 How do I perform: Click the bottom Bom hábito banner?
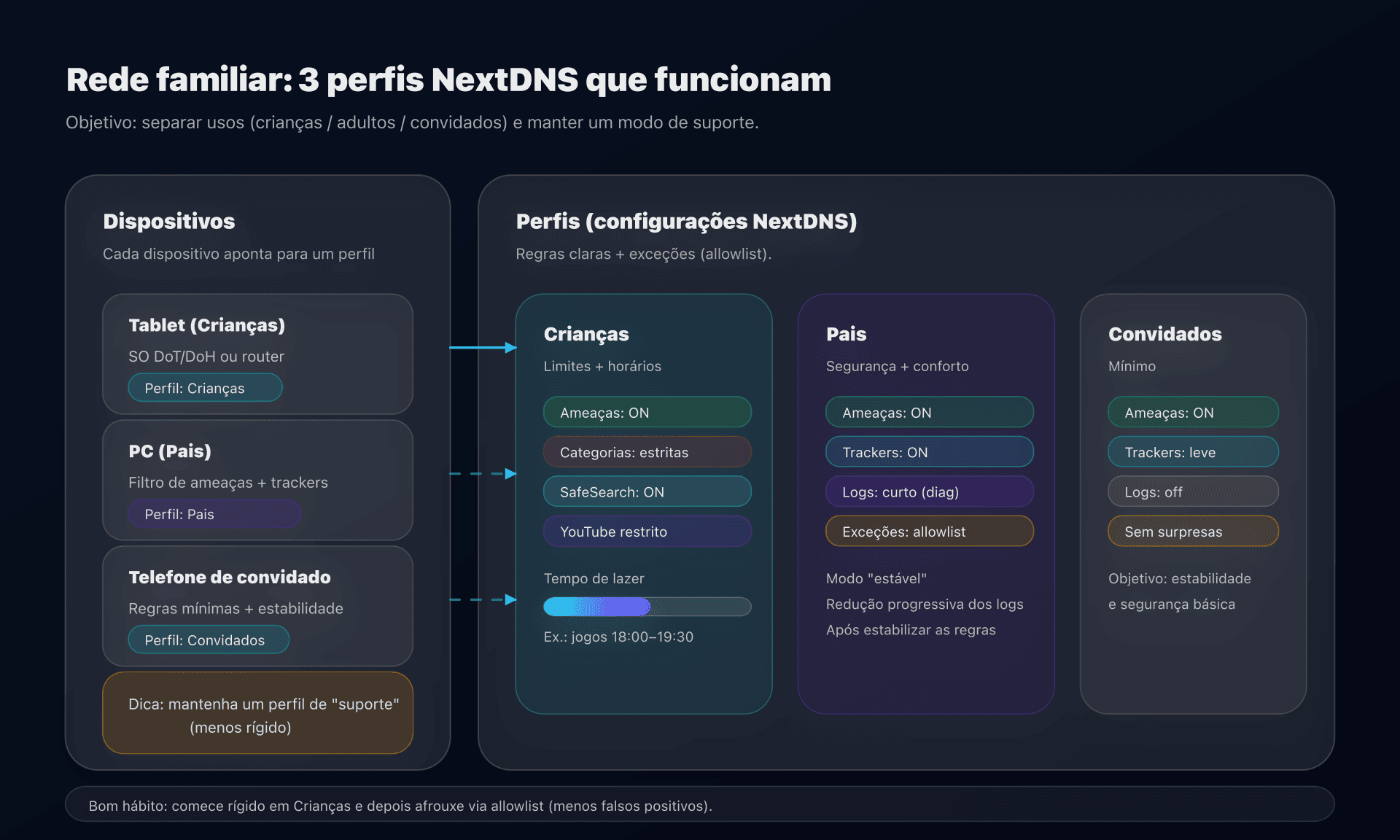[700, 806]
